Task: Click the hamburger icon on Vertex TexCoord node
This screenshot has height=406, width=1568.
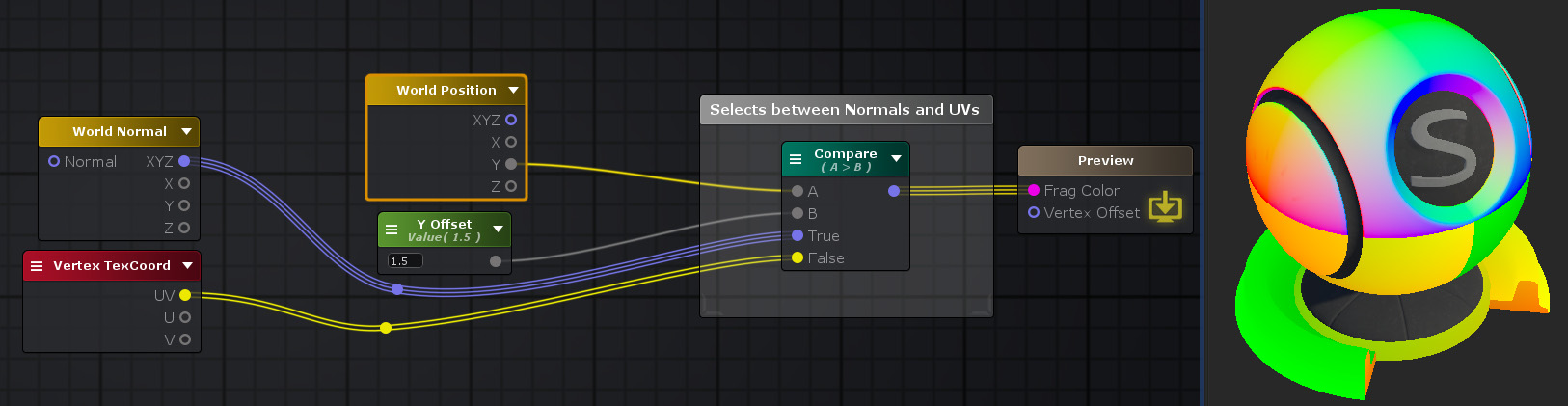Action: click(x=37, y=266)
